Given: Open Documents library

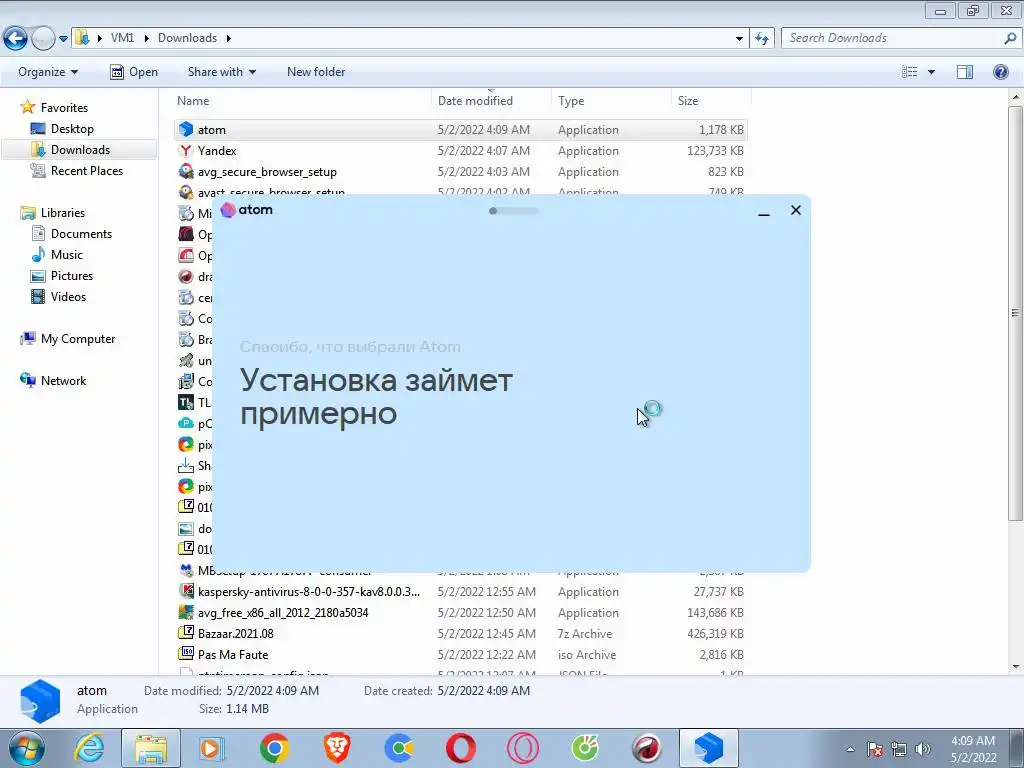Looking at the screenshot, I should [x=81, y=234].
